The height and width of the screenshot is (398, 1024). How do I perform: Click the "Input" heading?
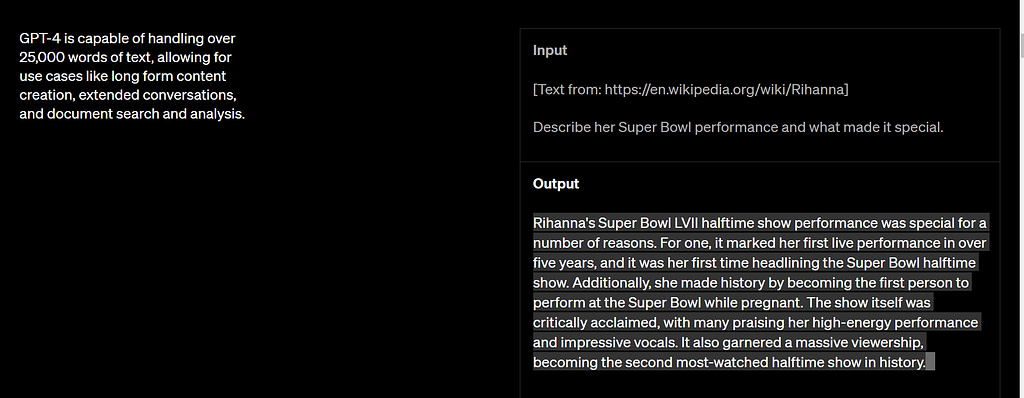(x=550, y=50)
